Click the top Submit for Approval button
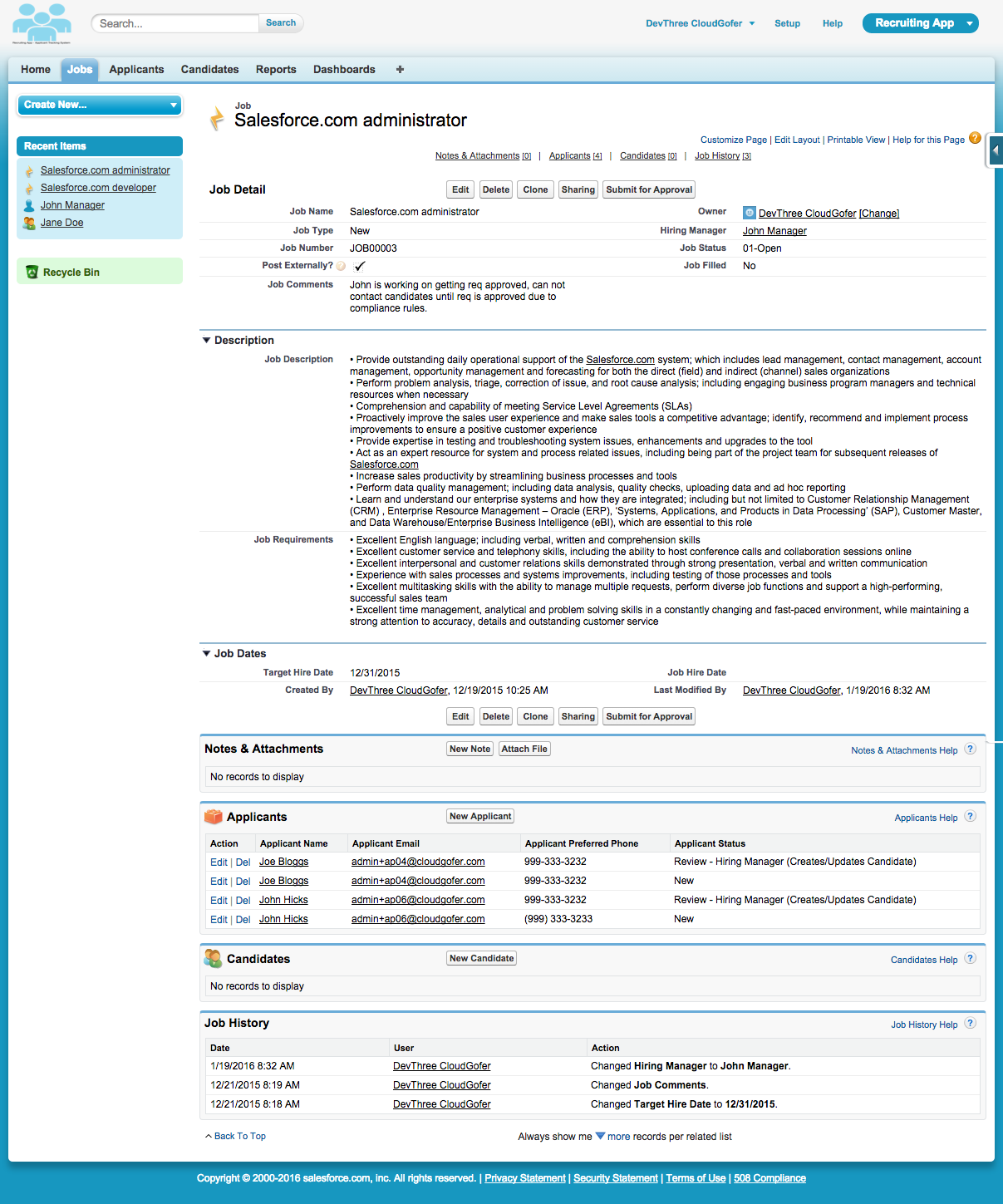 [648, 189]
